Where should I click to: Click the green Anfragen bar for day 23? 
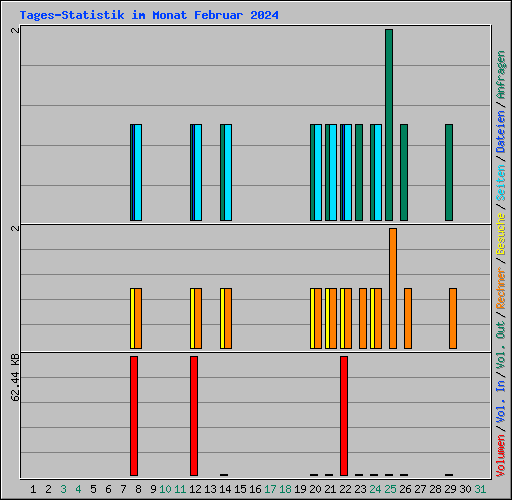coord(359,173)
